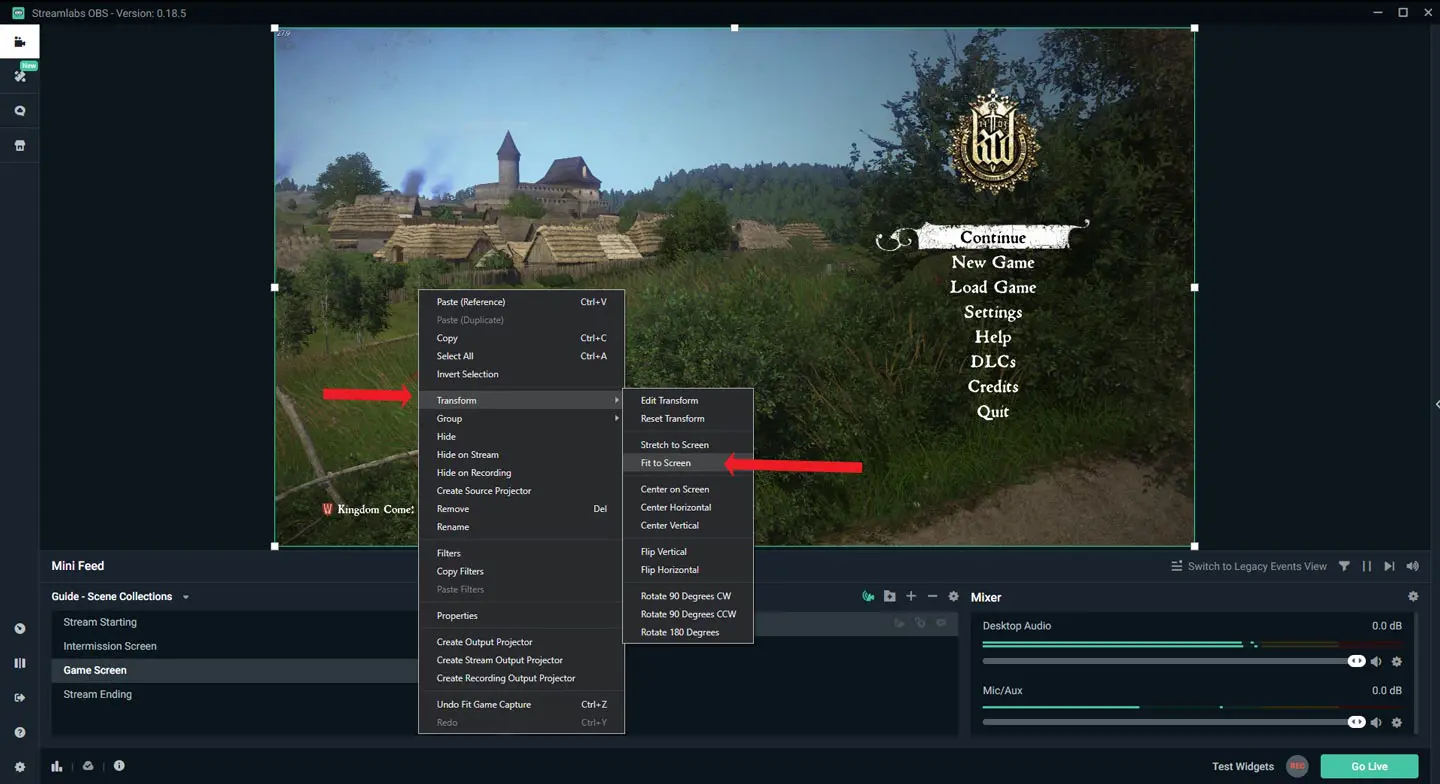Select Reset Transform
1440x784 pixels.
click(x=687, y=418)
